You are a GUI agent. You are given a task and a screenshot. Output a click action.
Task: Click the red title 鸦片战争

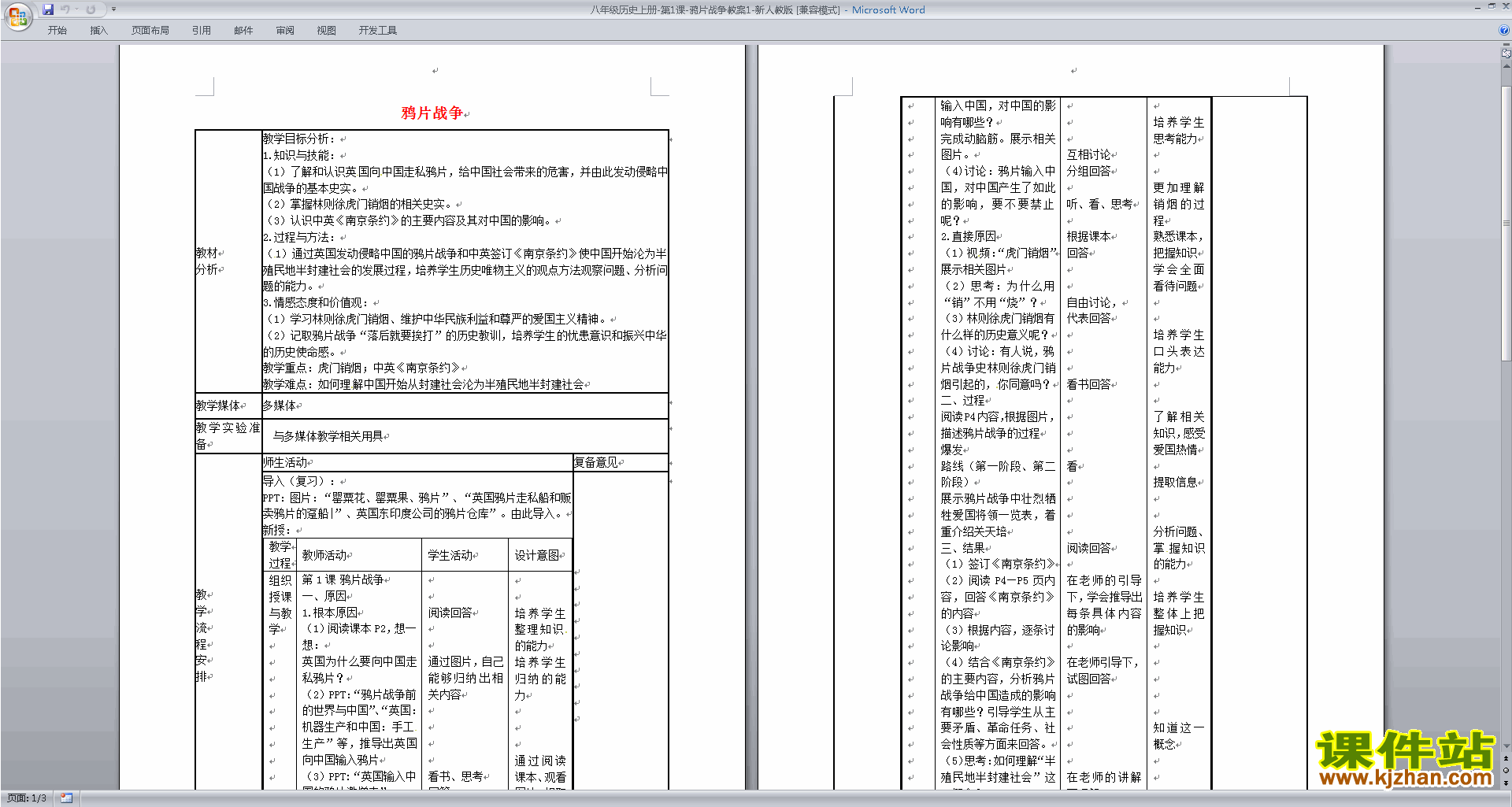[x=432, y=113]
